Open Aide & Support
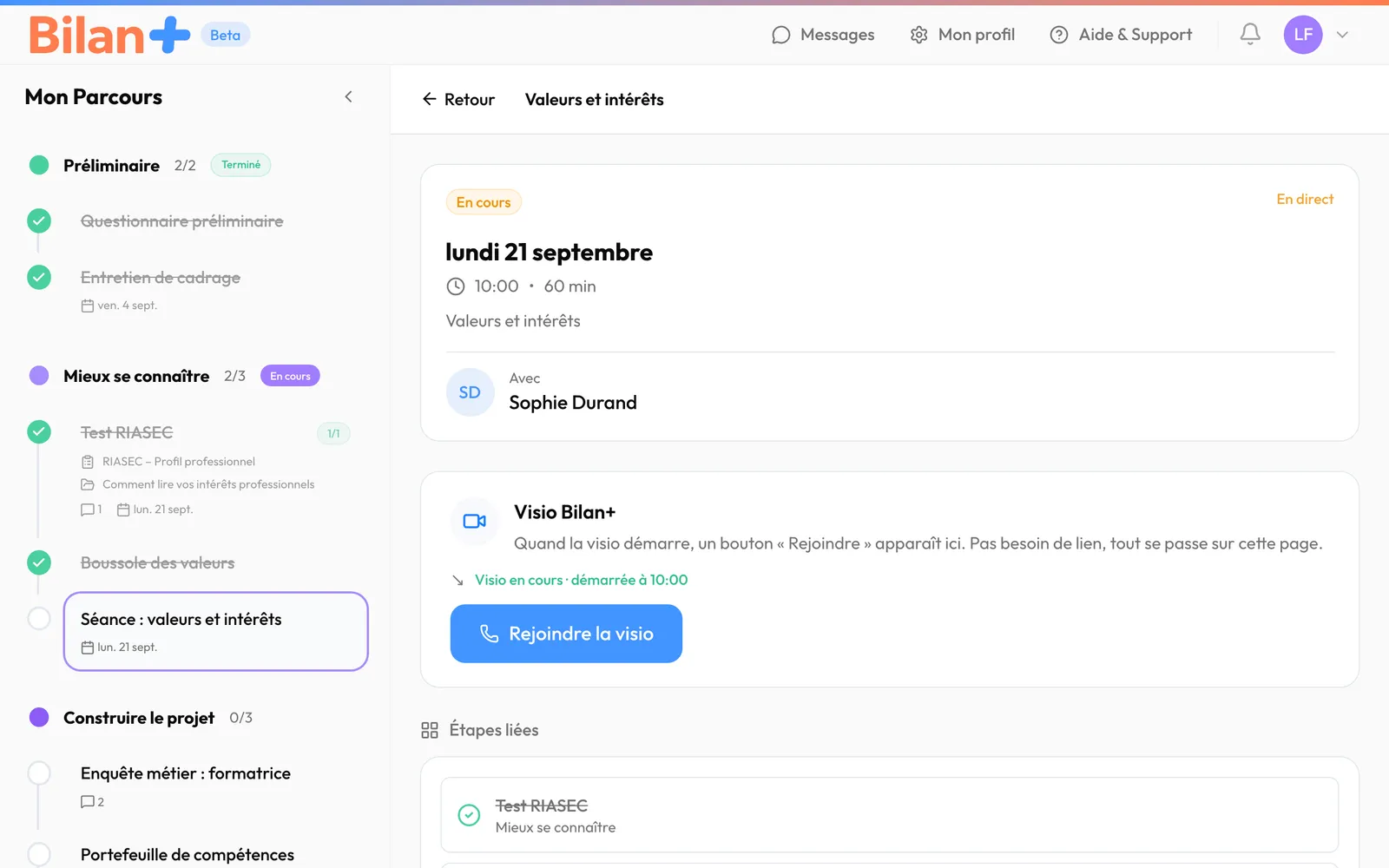 pos(1121,35)
